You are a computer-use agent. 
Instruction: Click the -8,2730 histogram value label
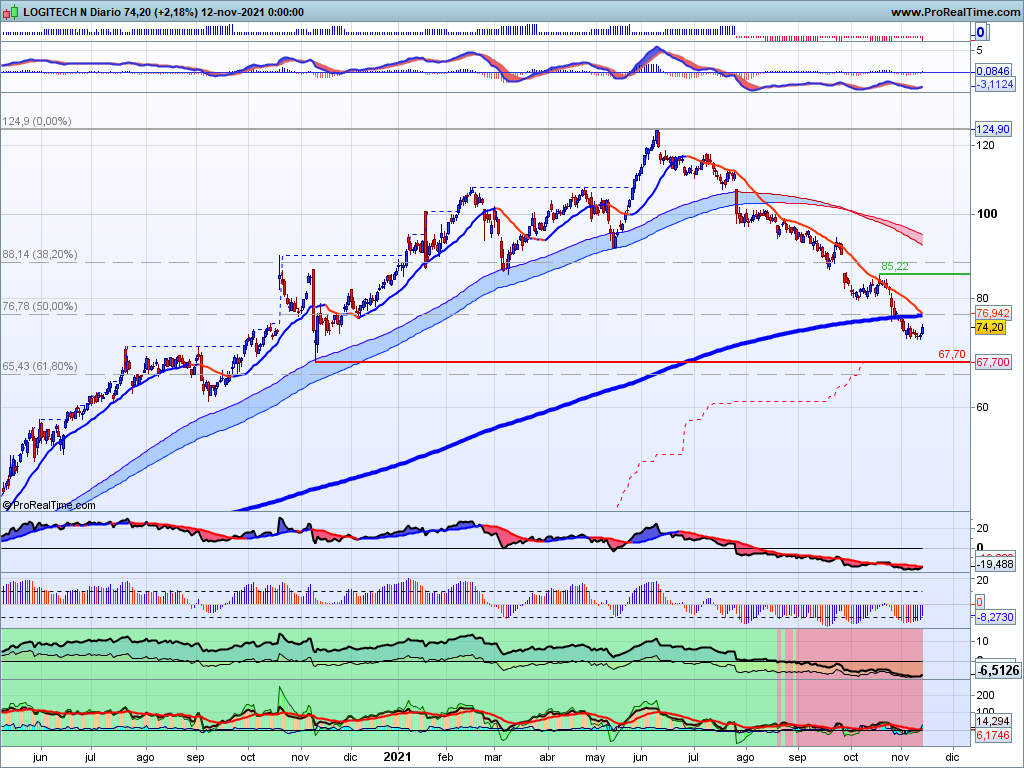point(995,616)
